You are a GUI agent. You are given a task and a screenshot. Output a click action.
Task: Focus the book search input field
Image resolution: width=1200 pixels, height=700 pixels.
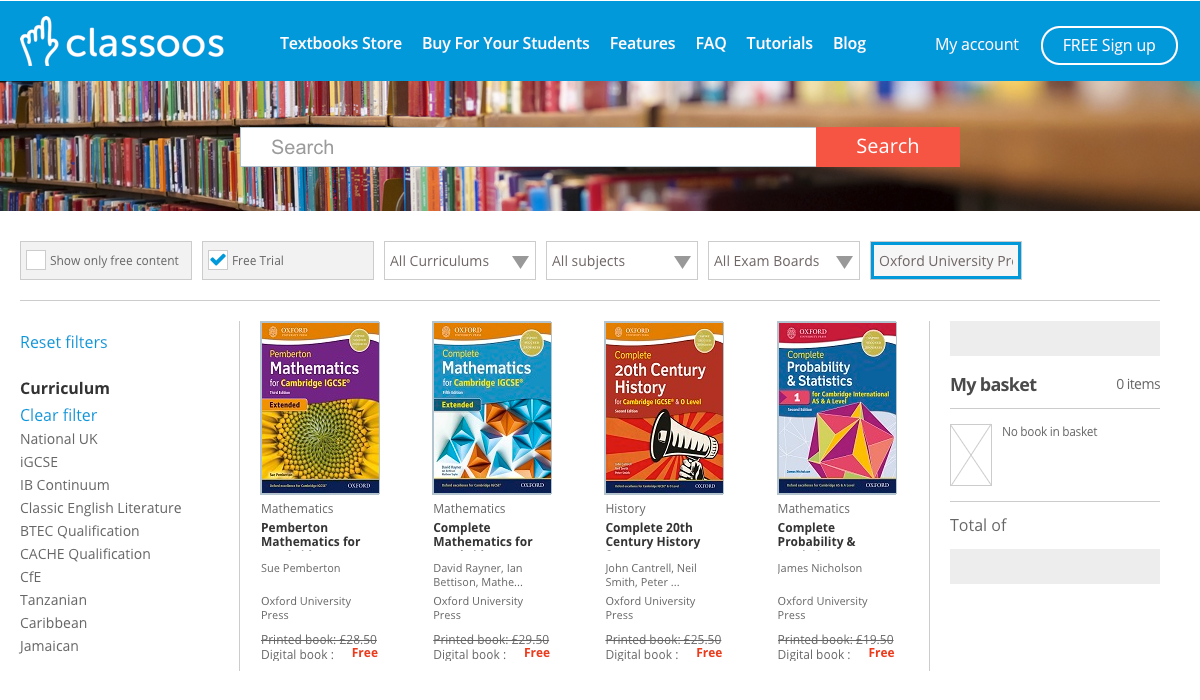[528, 147]
